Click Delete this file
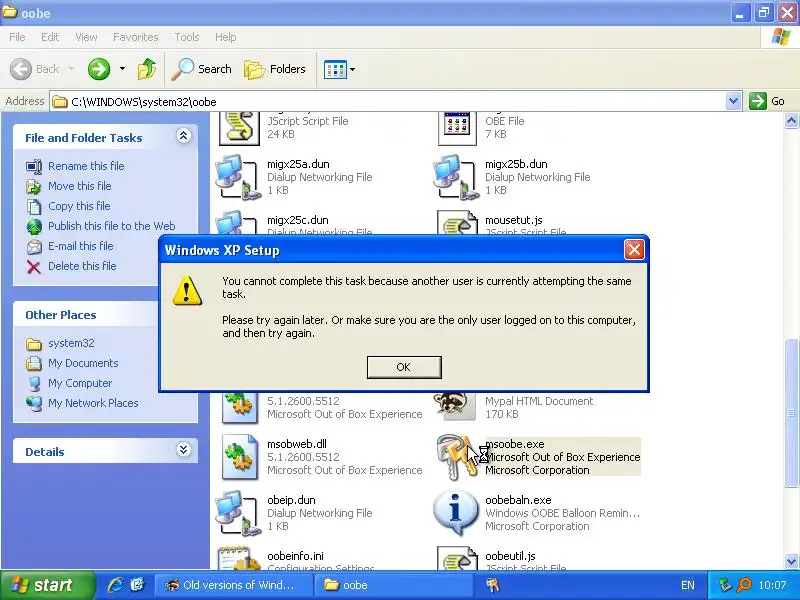This screenshot has width=800, height=600. (x=82, y=266)
